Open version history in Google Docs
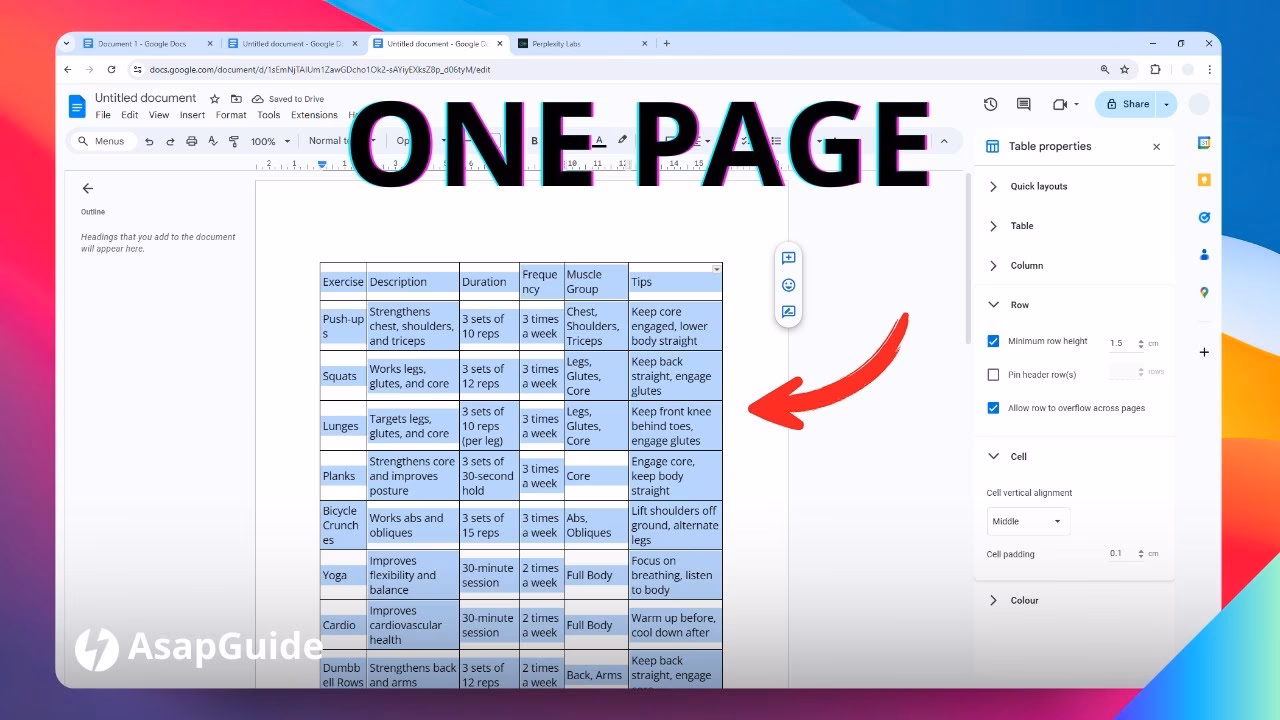Image resolution: width=1280 pixels, height=720 pixels. coord(990,104)
